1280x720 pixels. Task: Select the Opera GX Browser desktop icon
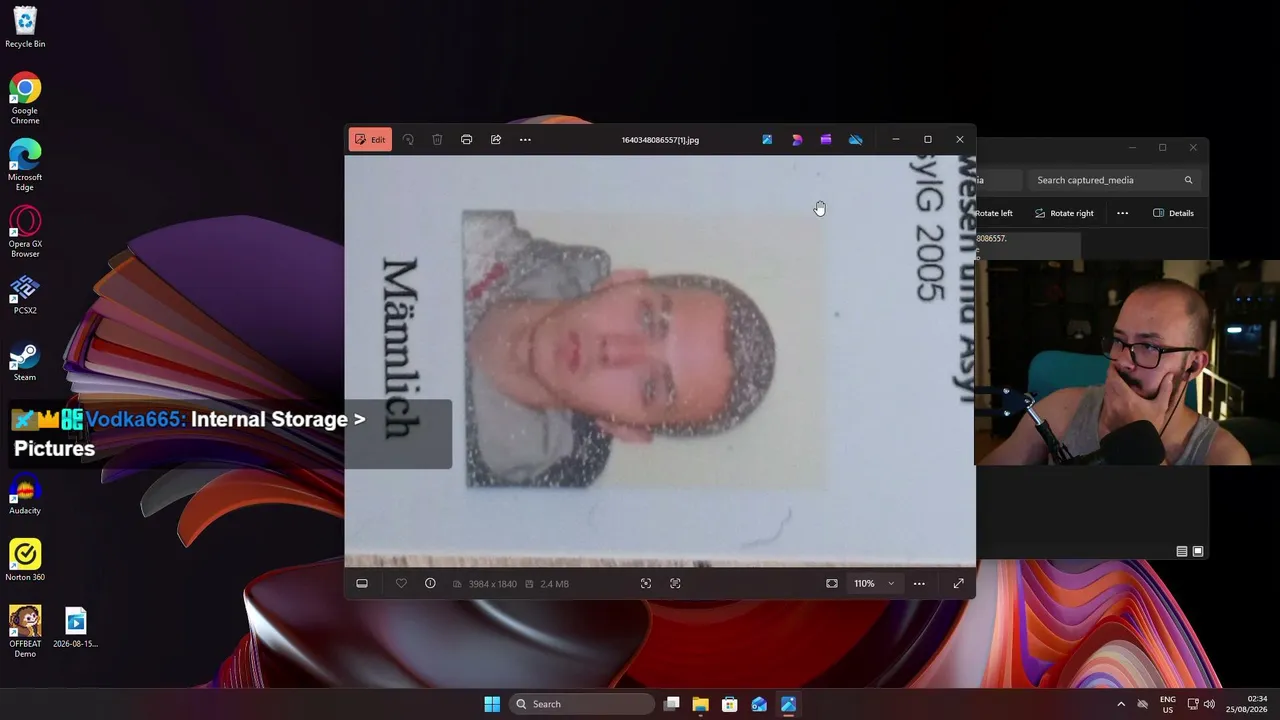pos(25,232)
